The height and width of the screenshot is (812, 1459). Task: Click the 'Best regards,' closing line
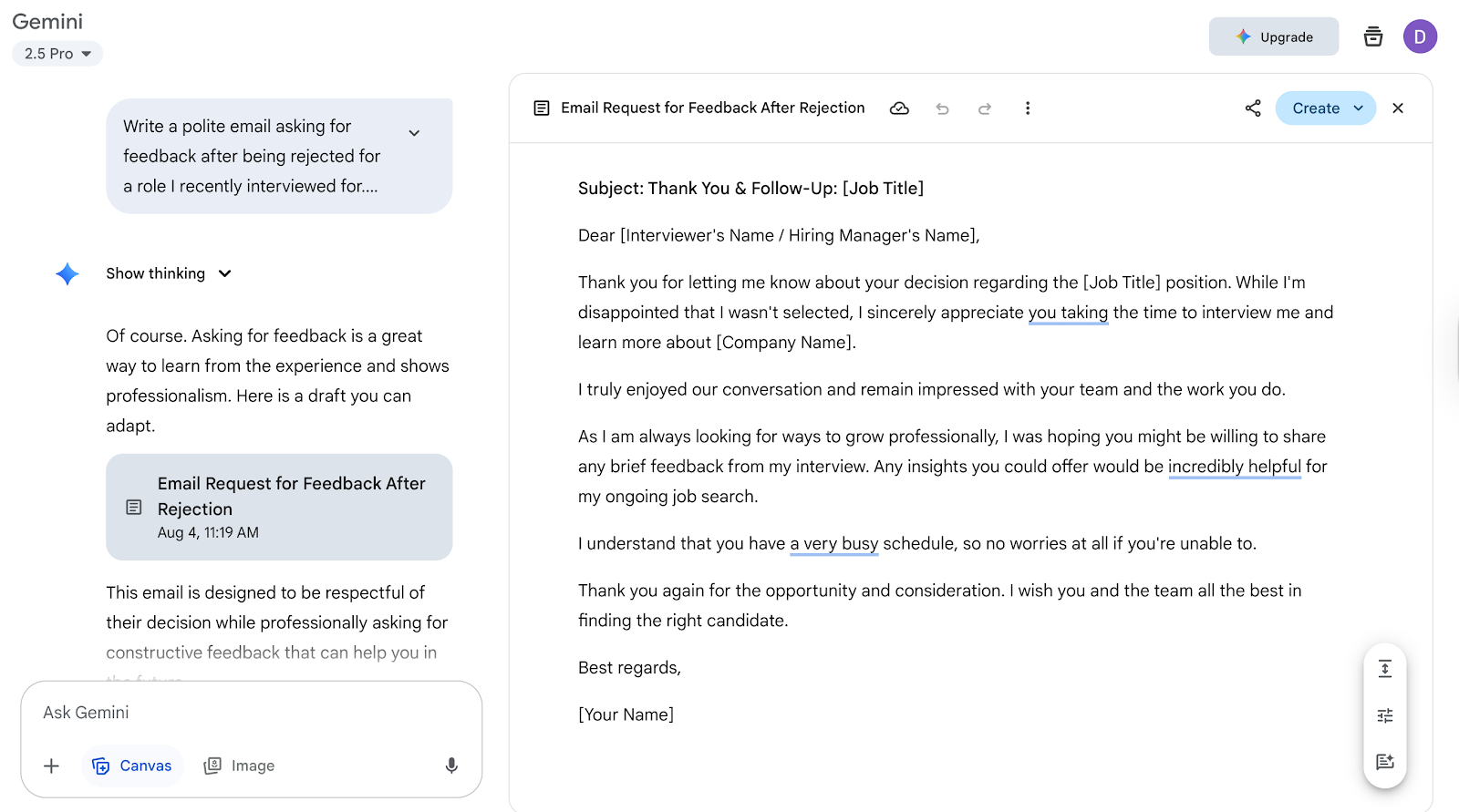click(x=629, y=668)
